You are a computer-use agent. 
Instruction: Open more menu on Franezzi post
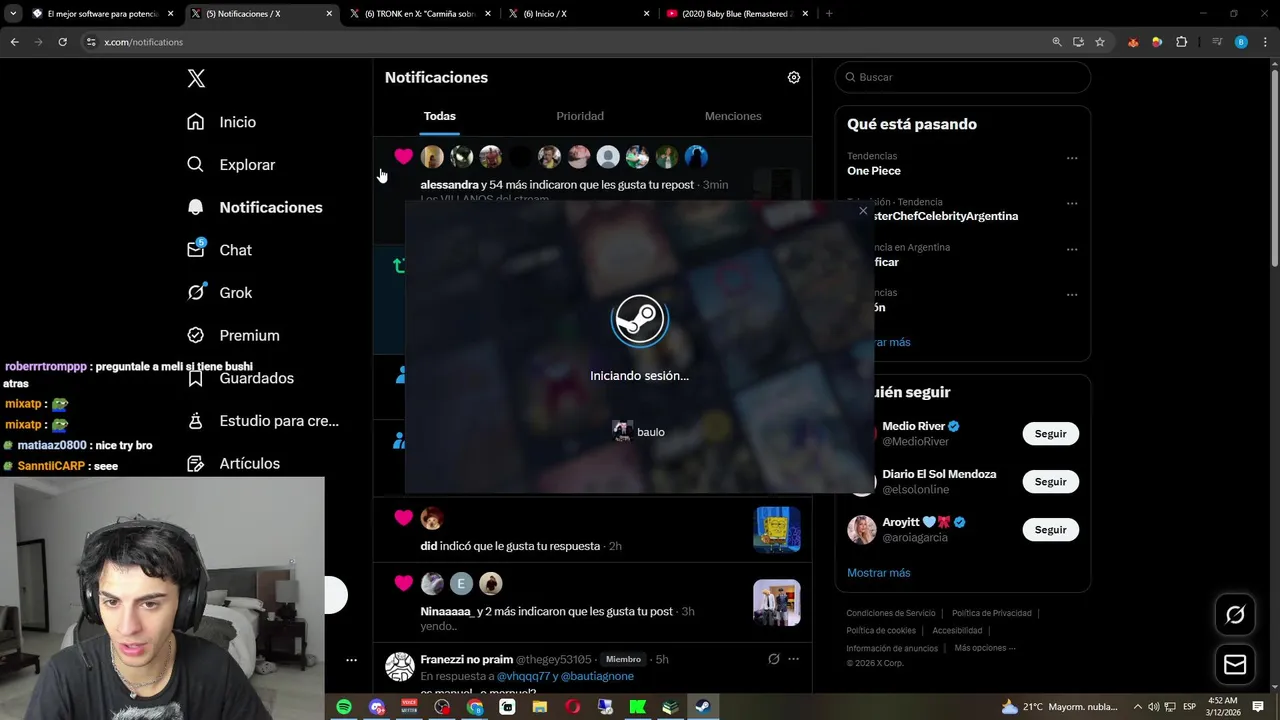click(794, 659)
